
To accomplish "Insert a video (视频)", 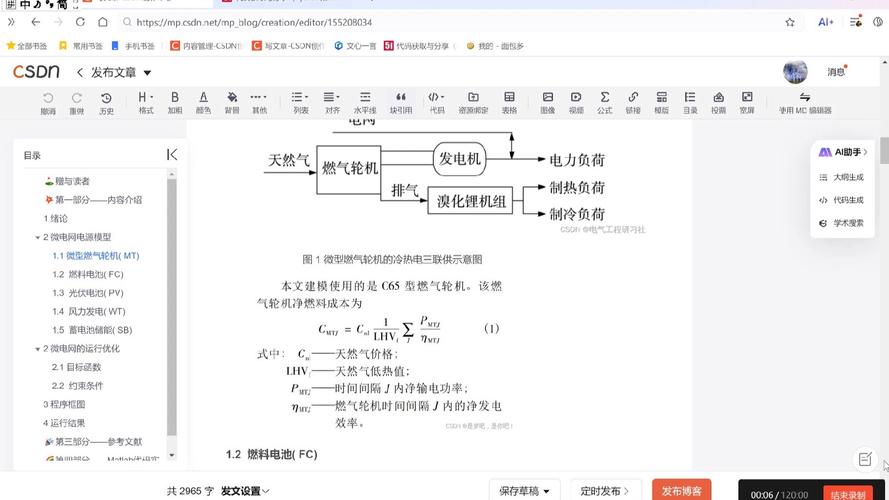I will click(576, 103).
